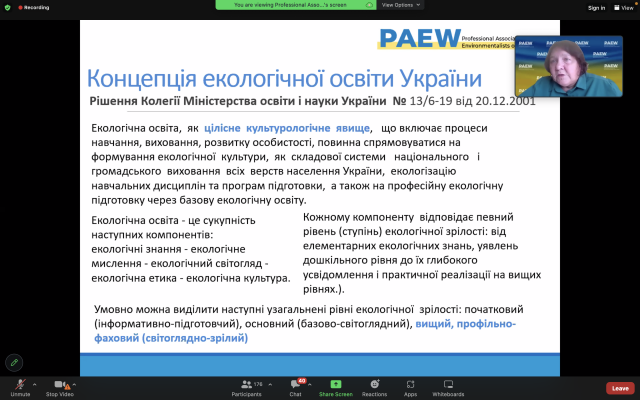
Task: Open audio options chevron next to Unmute
Action: pos(35,384)
